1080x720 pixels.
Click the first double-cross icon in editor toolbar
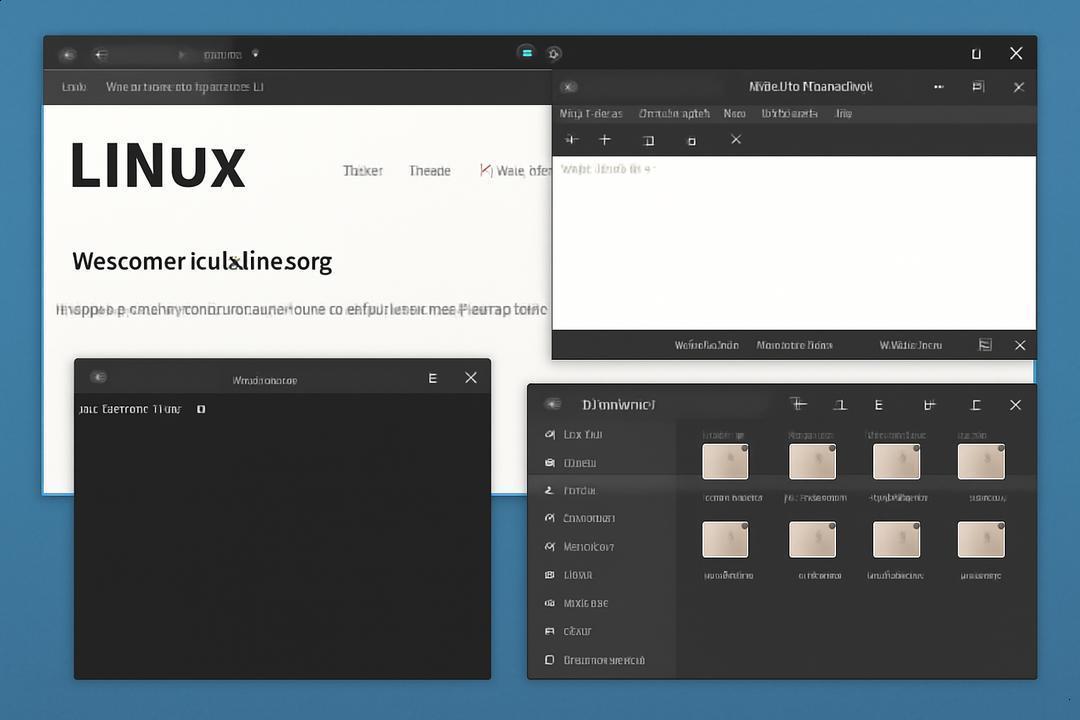571,140
